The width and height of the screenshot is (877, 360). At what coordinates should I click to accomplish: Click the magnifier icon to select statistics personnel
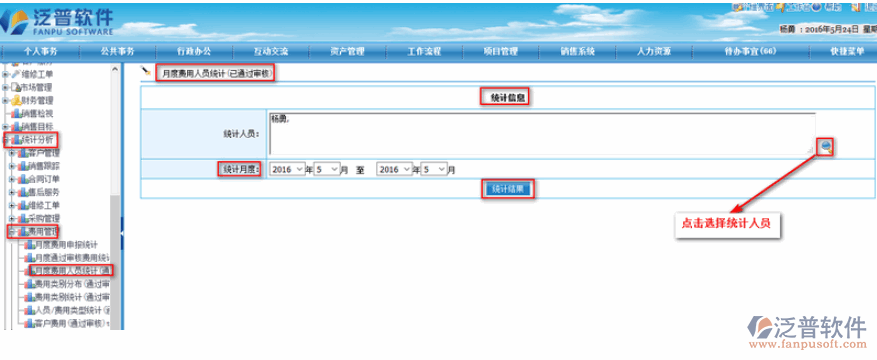pyautogui.click(x=826, y=147)
